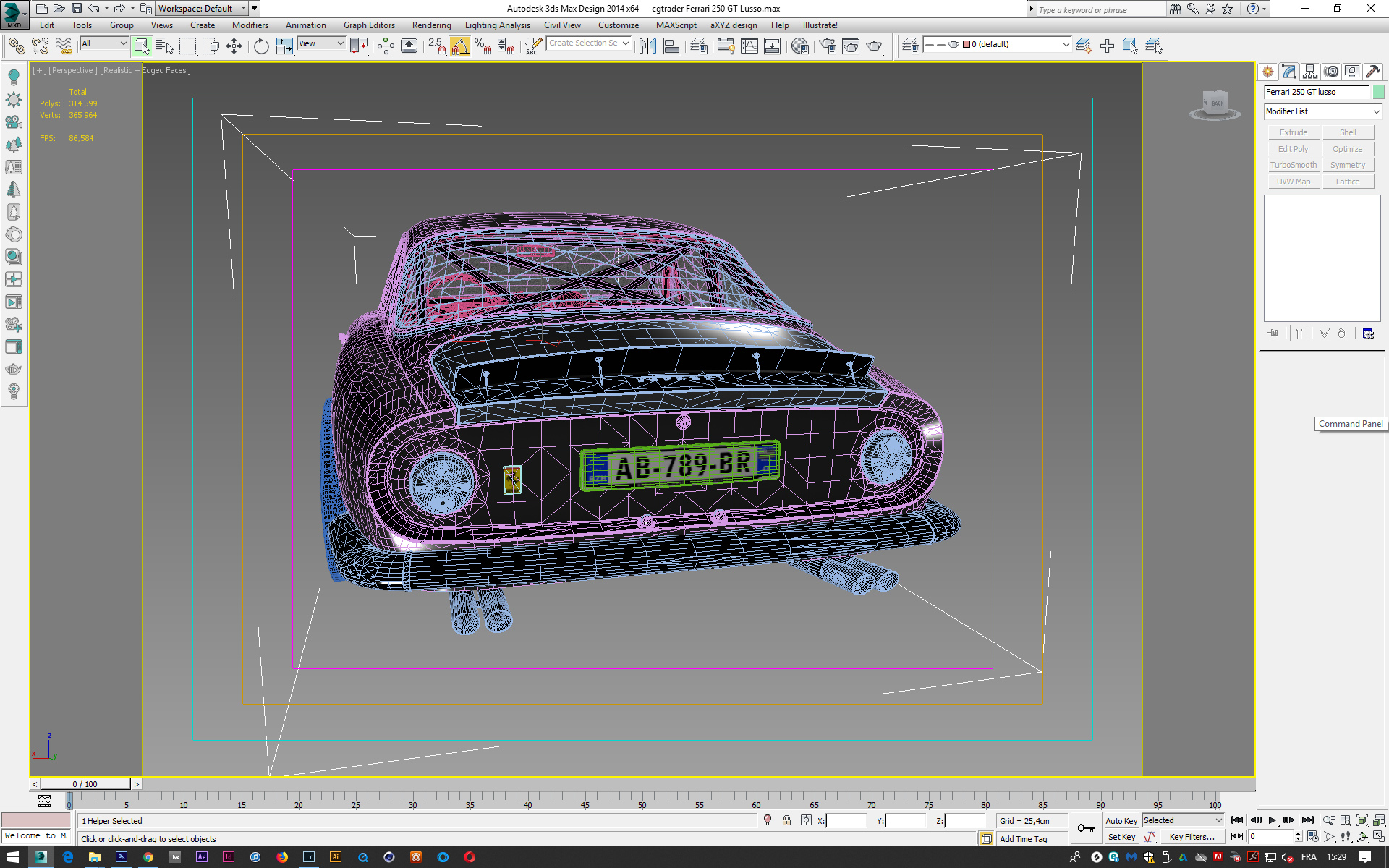Screen dimensions: 1389x868
Task: Choose the Rectangular Selection Region tool
Action: [187, 46]
